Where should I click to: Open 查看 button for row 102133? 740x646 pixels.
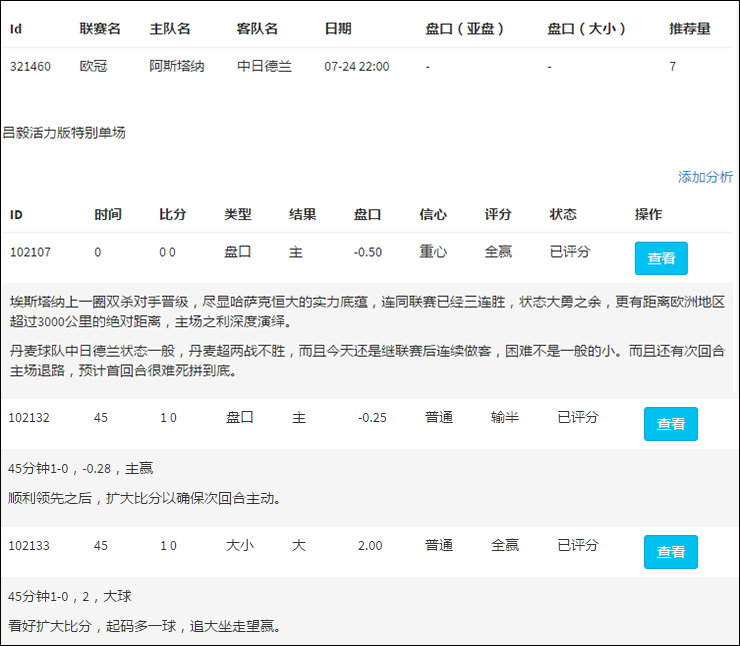[x=671, y=552]
